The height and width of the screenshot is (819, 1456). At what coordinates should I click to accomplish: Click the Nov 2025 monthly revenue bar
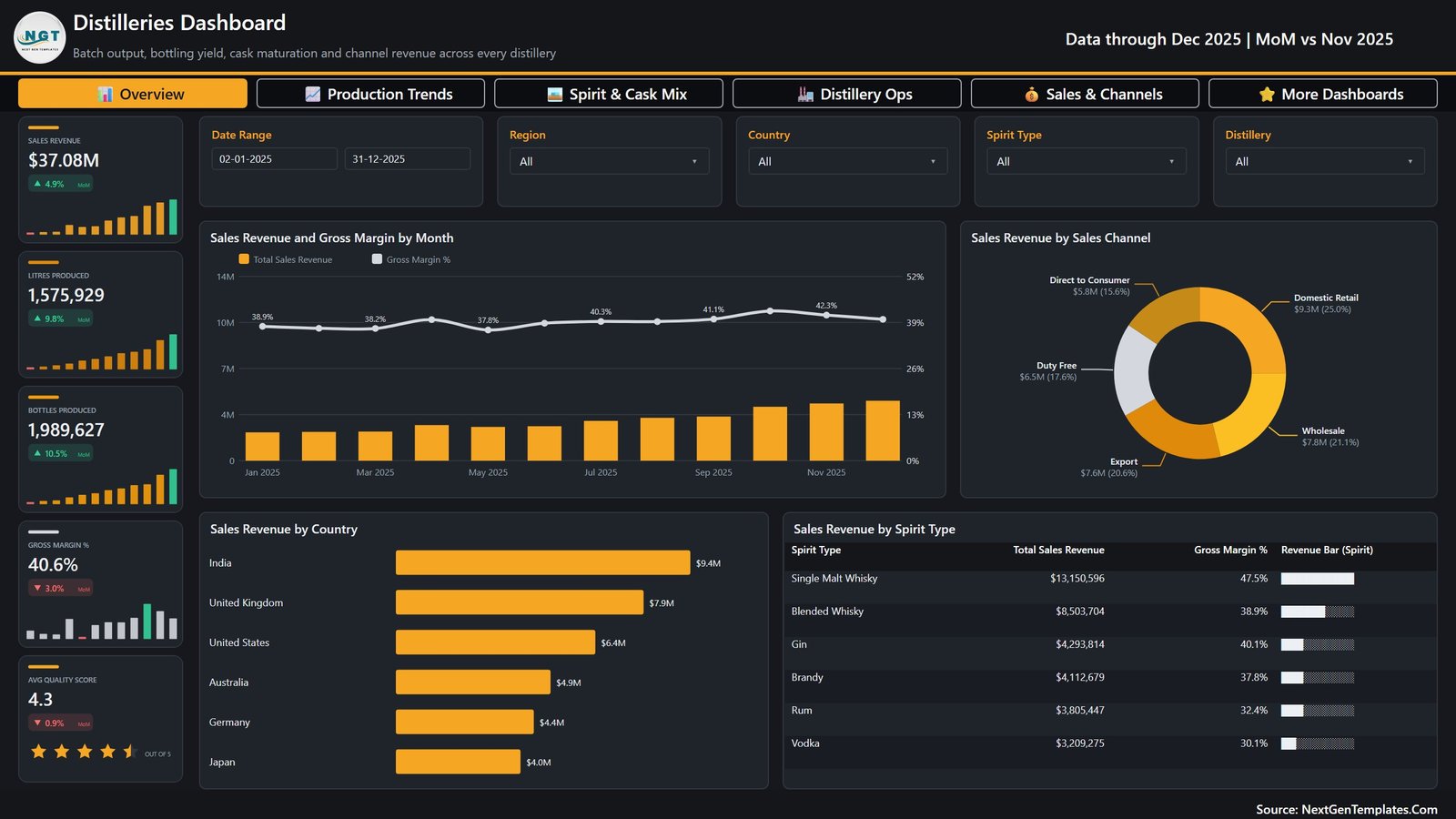[x=826, y=432]
